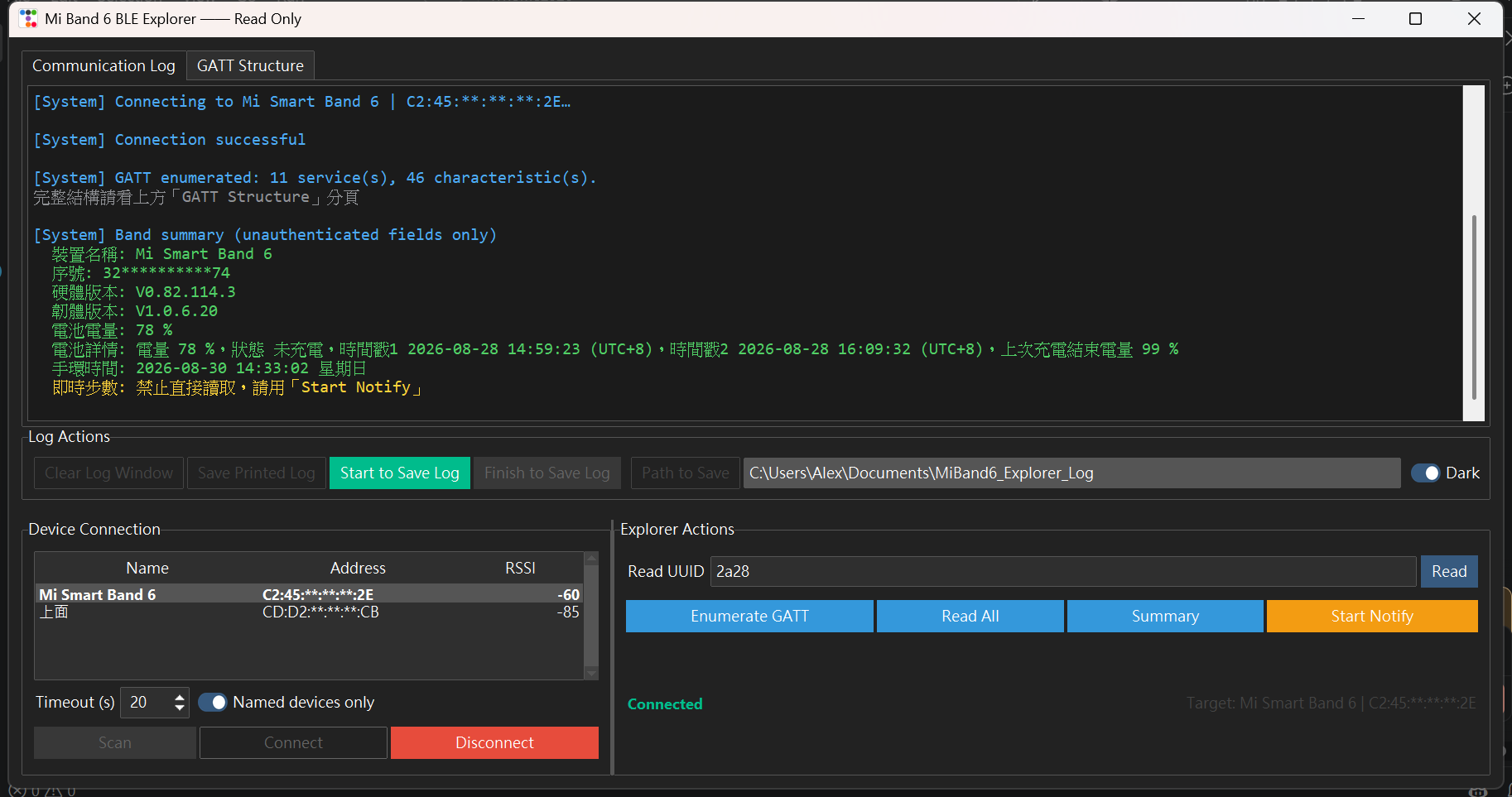Screen dimensions: 1512x797
Task: Click the Connected status text
Action: [x=665, y=704]
